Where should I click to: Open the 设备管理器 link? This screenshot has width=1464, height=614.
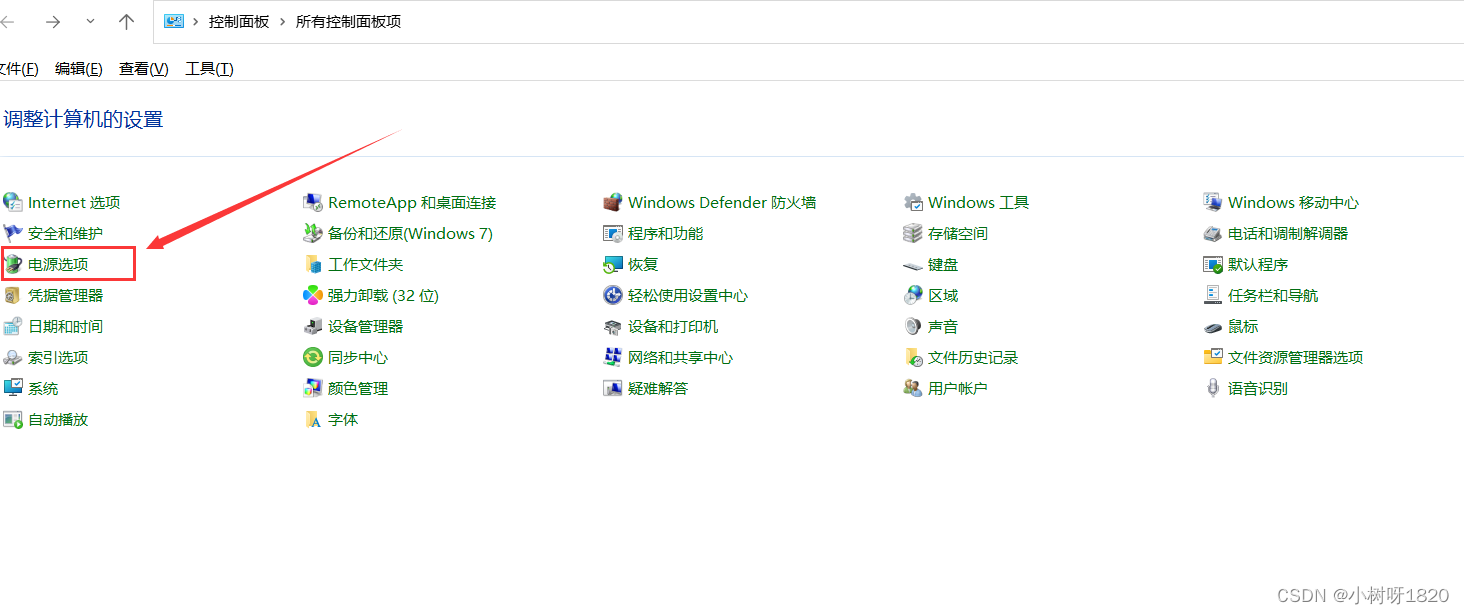pos(366,326)
